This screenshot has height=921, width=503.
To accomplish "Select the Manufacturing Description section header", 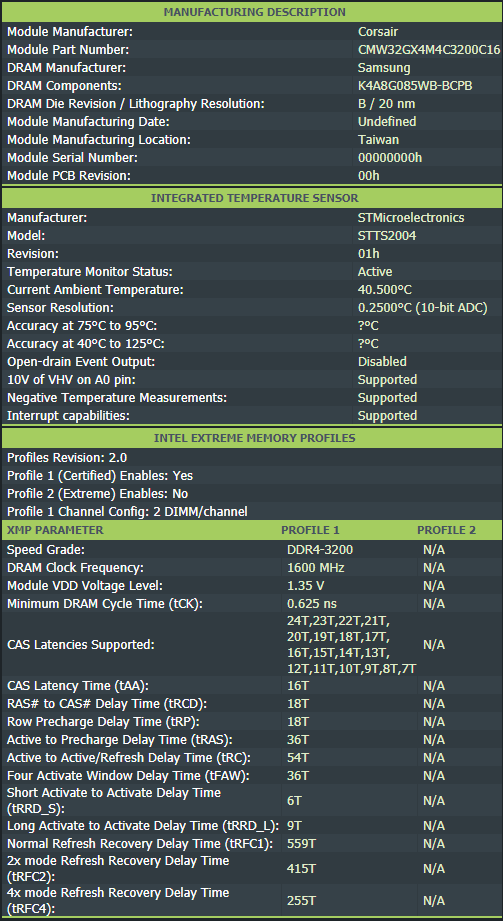I will (x=254, y=12).
